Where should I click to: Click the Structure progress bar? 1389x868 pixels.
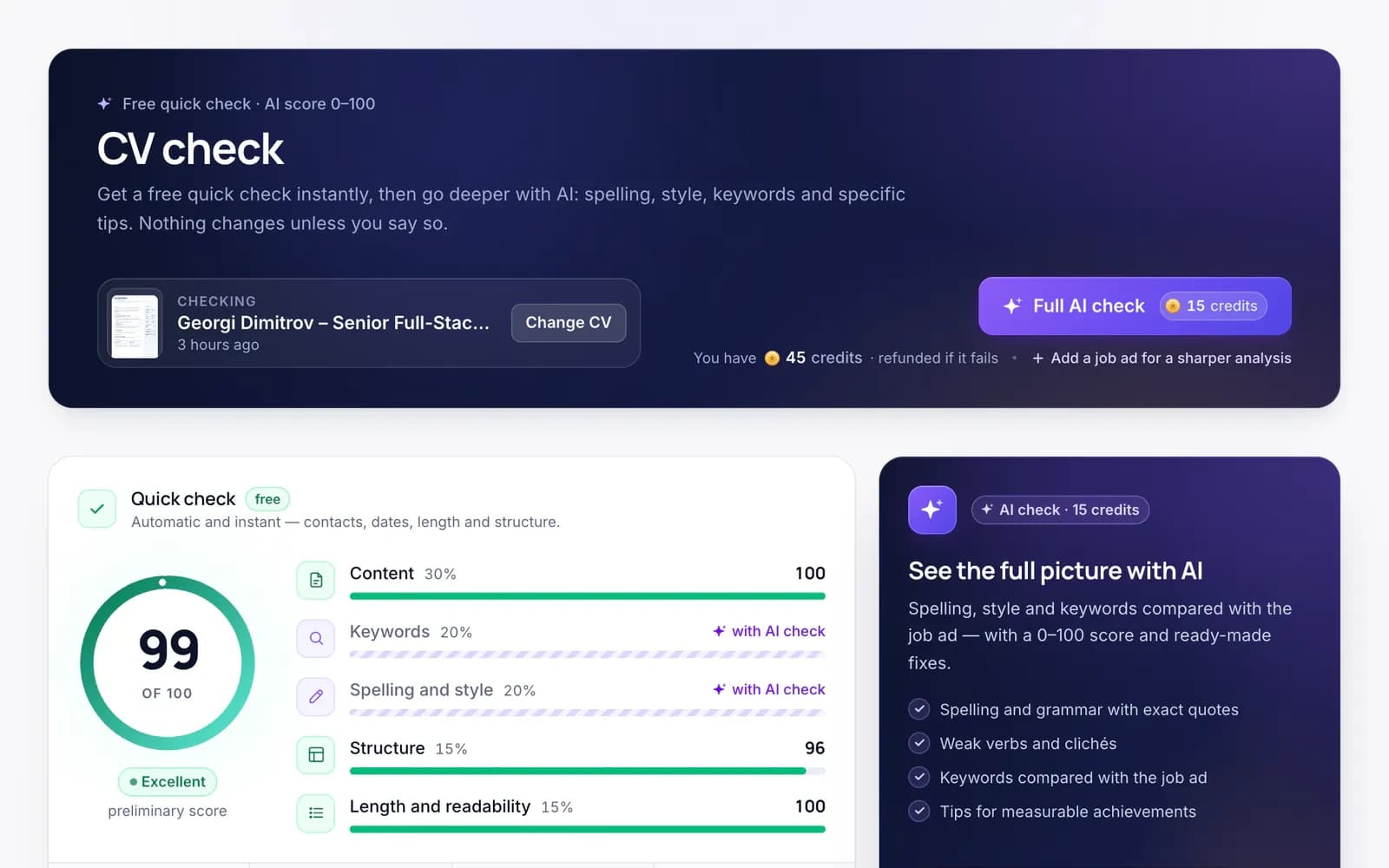[x=588, y=771]
